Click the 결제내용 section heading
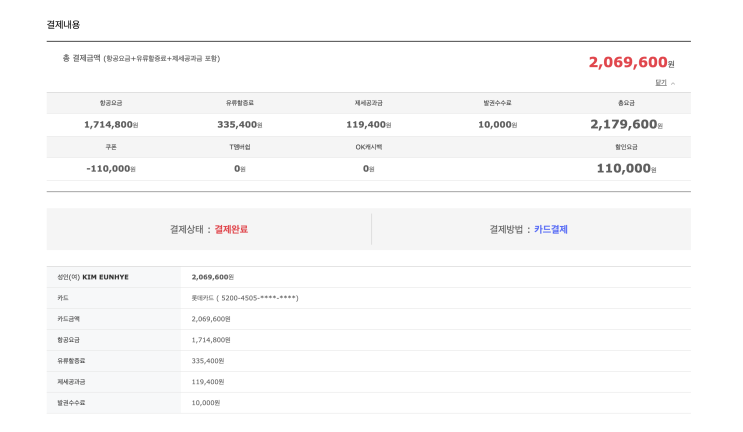This screenshot has height=432, width=743. tap(63, 25)
